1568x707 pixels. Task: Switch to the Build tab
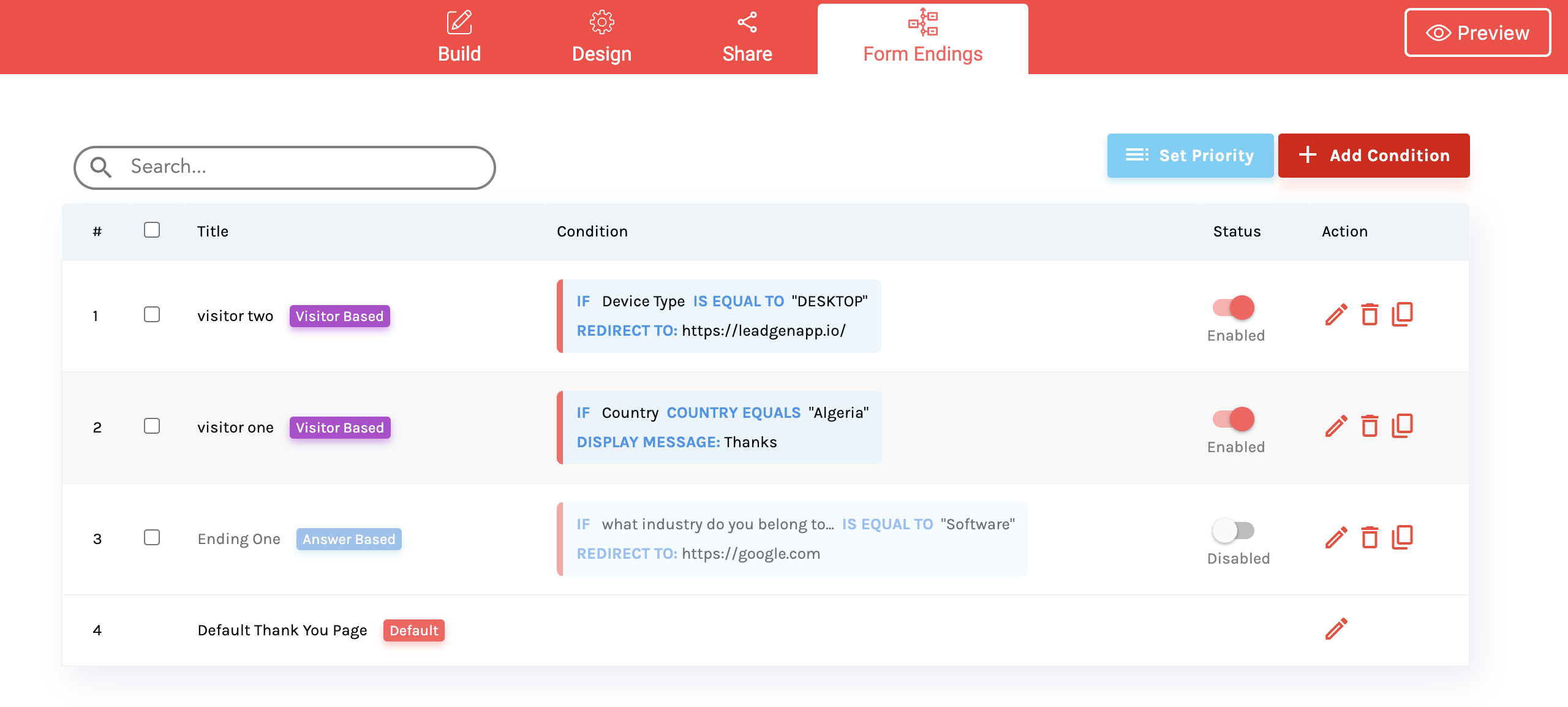(x=459, y=38)
